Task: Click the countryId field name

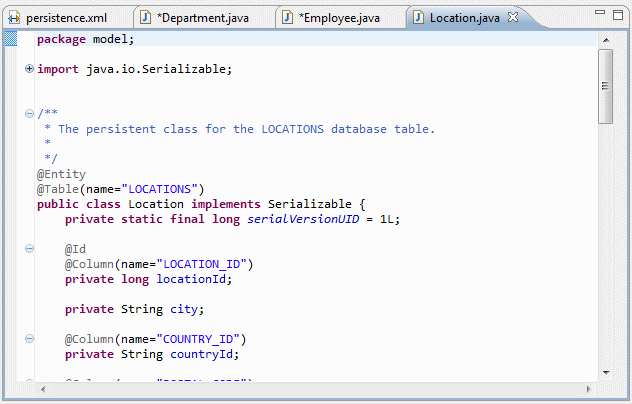Action: click(201, 354)
